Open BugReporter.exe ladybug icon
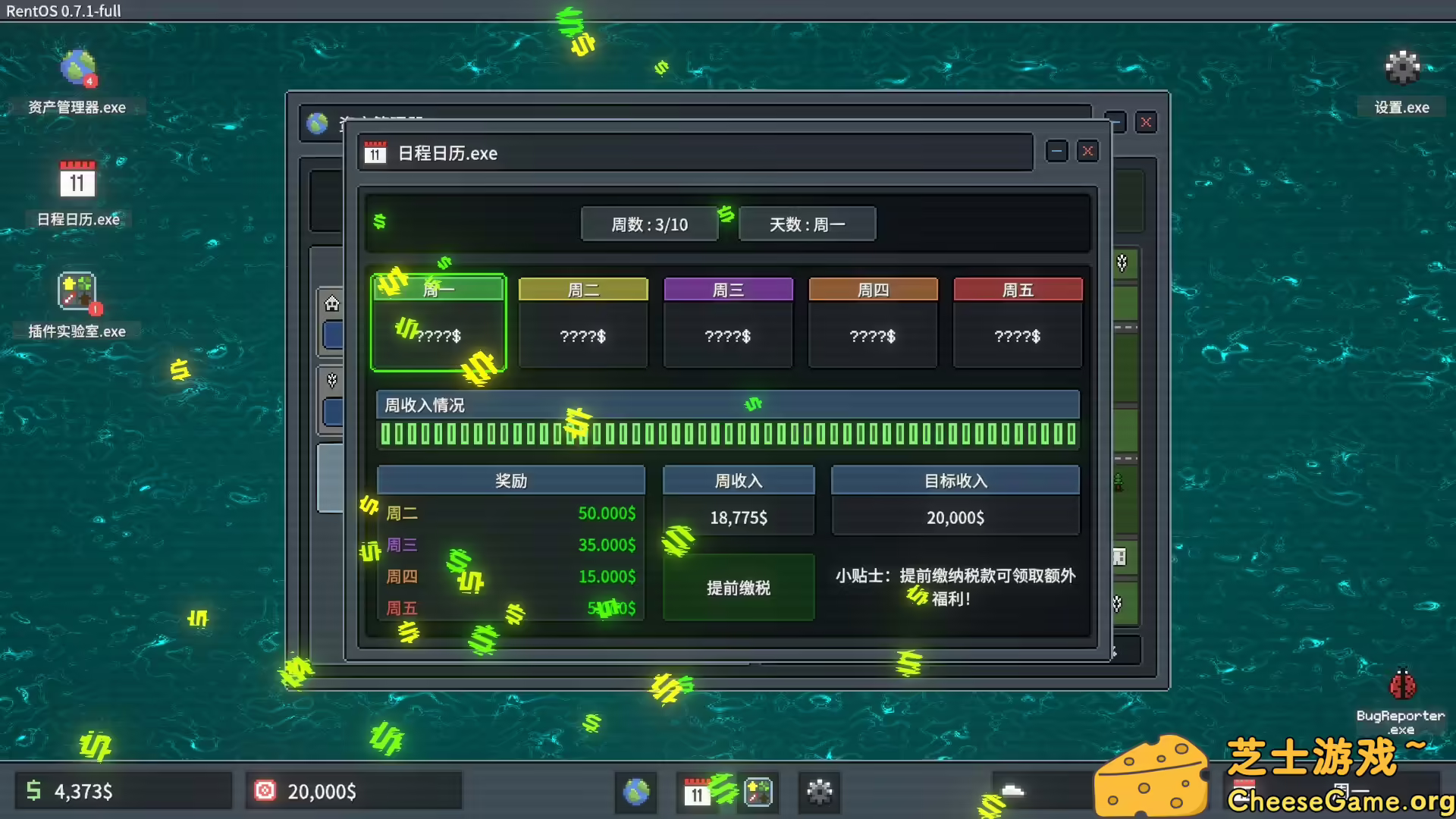Image resolution: width=1456 pixels, height=819 pixels. 1401,685
